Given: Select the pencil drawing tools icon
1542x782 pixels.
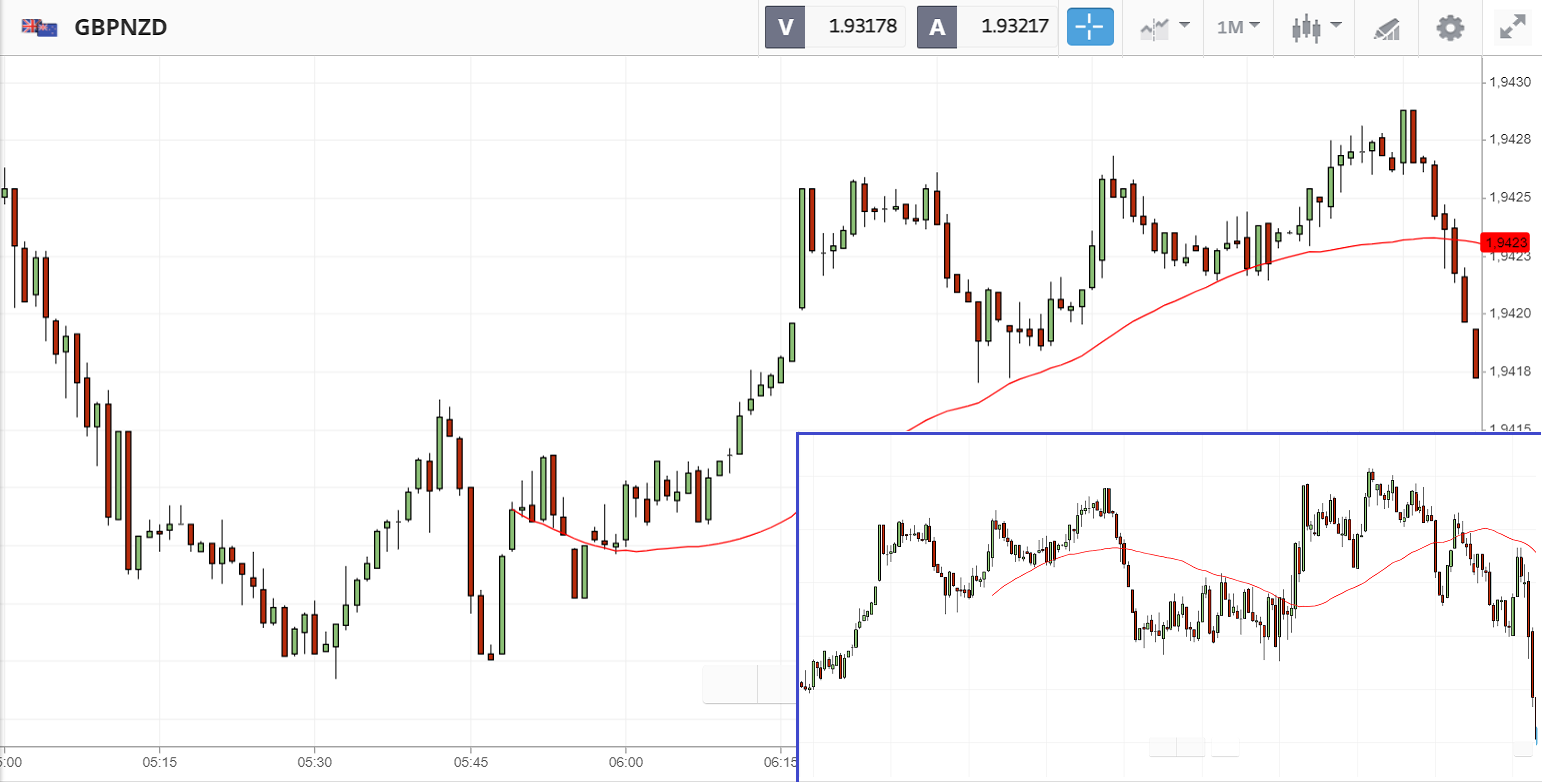Looking at the screenshot, I should point(1387,28).
